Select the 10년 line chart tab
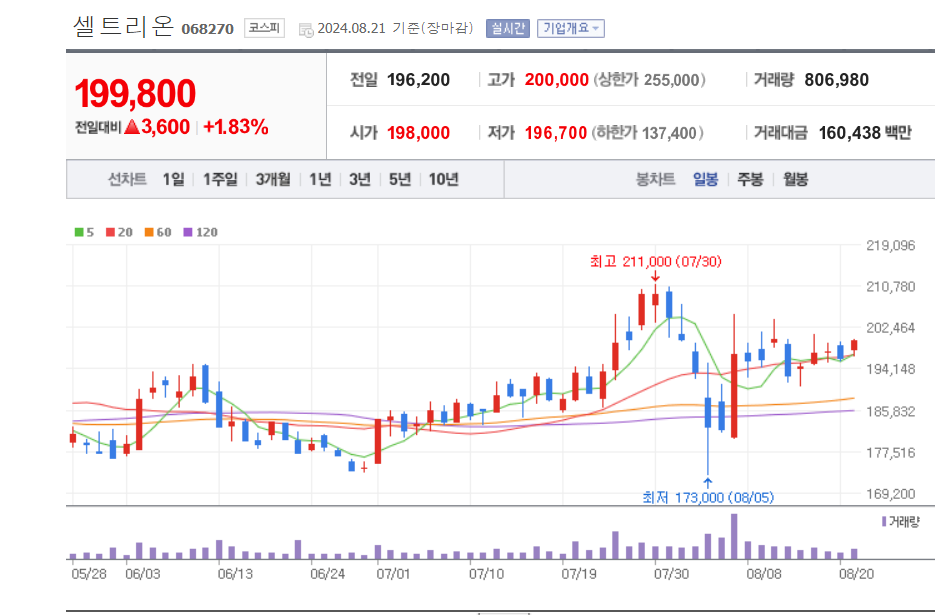 pyautogui.click(x=444, y=179)
